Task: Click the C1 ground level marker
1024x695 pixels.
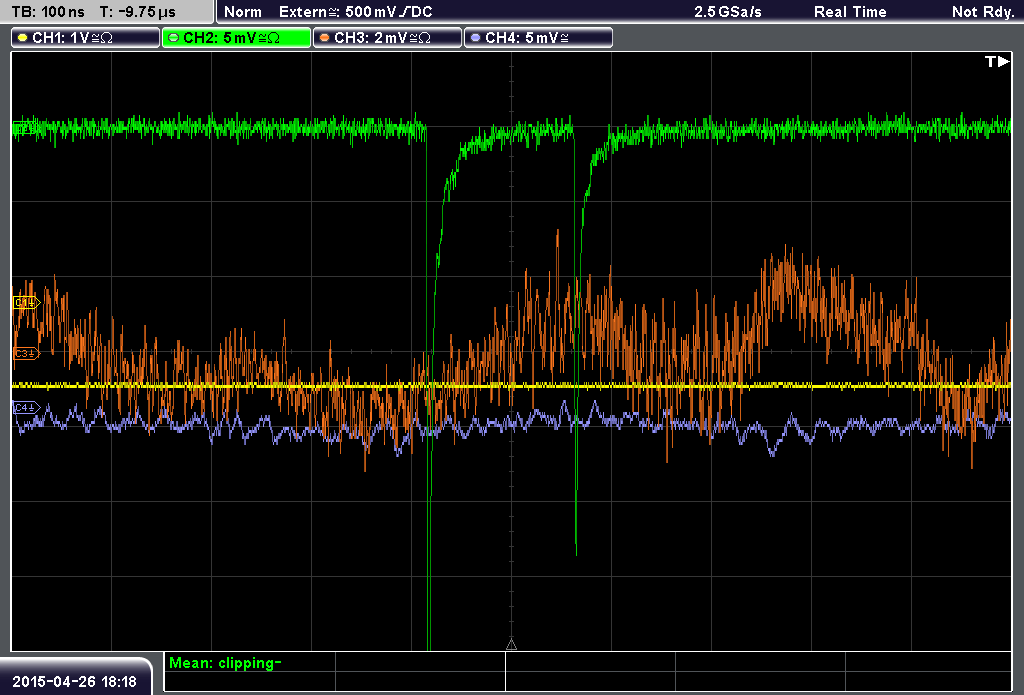Action: click(x=27, y=302)
